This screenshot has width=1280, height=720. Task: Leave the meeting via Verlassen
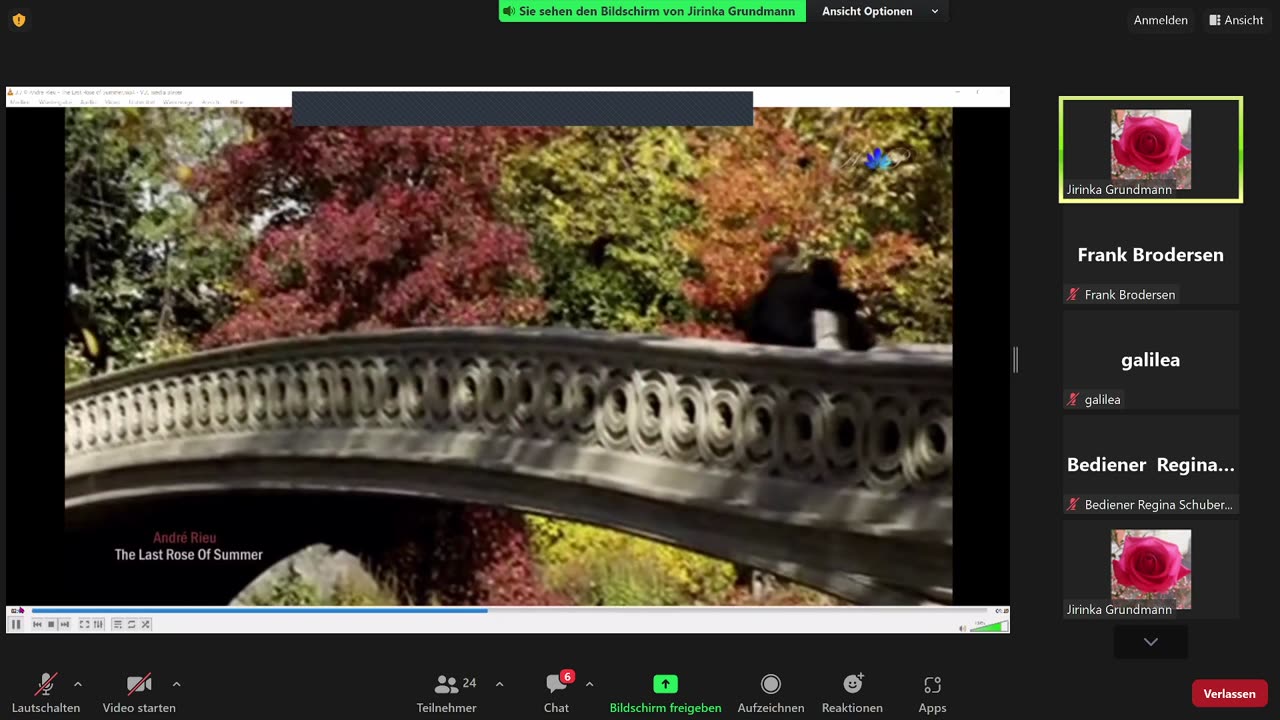[x=1229, y=693]
